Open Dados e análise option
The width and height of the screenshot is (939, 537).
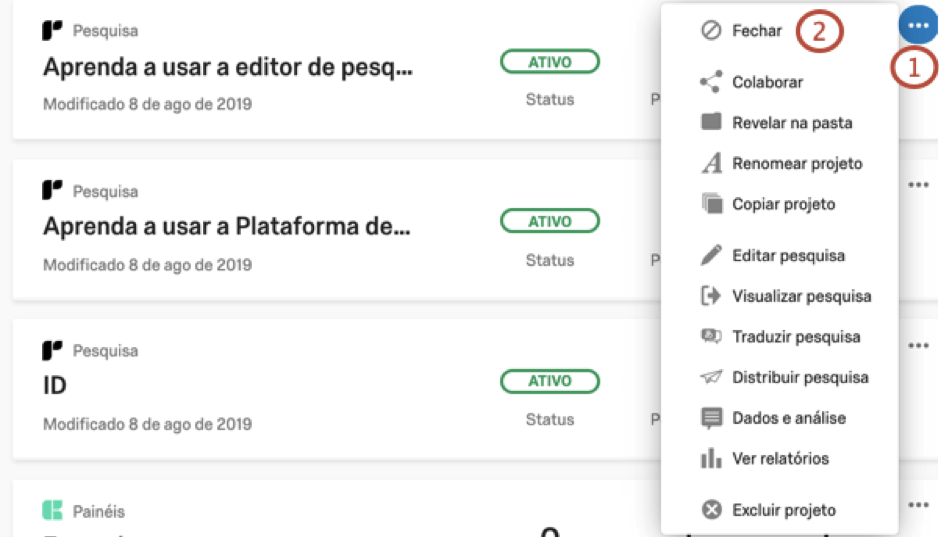pos(789,418)
